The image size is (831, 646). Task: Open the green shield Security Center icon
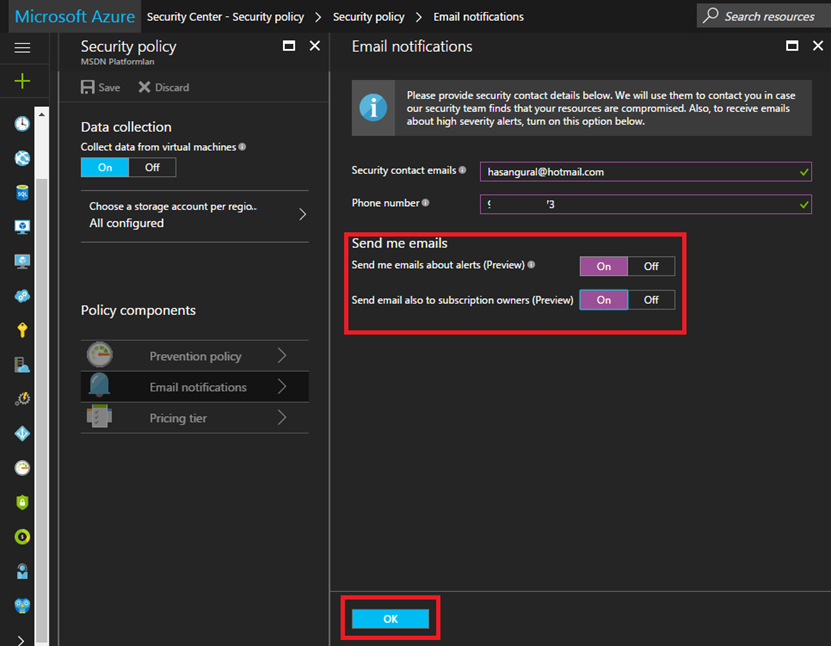point(22,502)
